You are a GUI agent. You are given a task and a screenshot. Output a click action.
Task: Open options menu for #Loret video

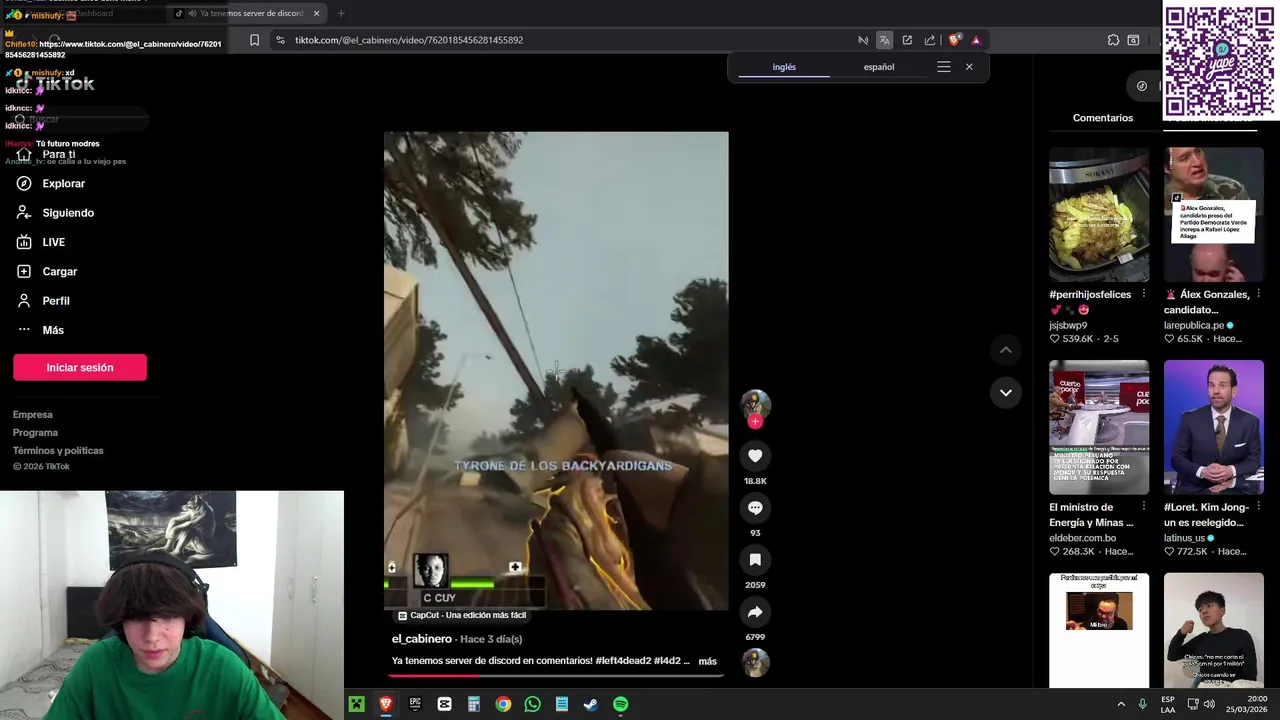click(1259, 507)
